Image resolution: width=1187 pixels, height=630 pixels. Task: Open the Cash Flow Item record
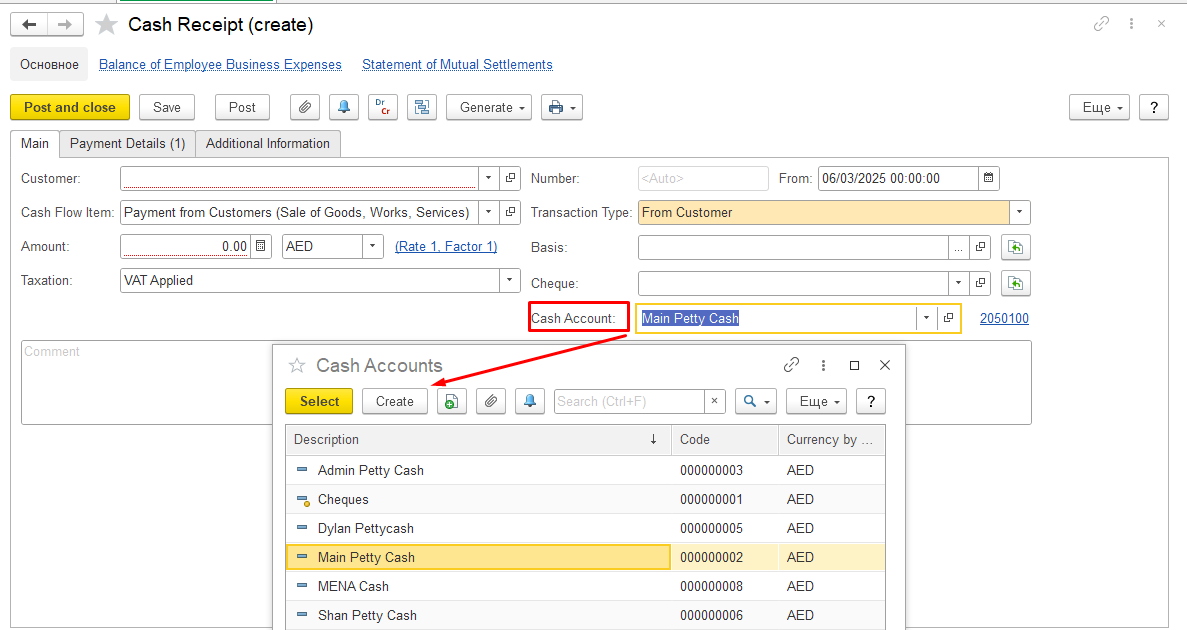click(510, 213)
